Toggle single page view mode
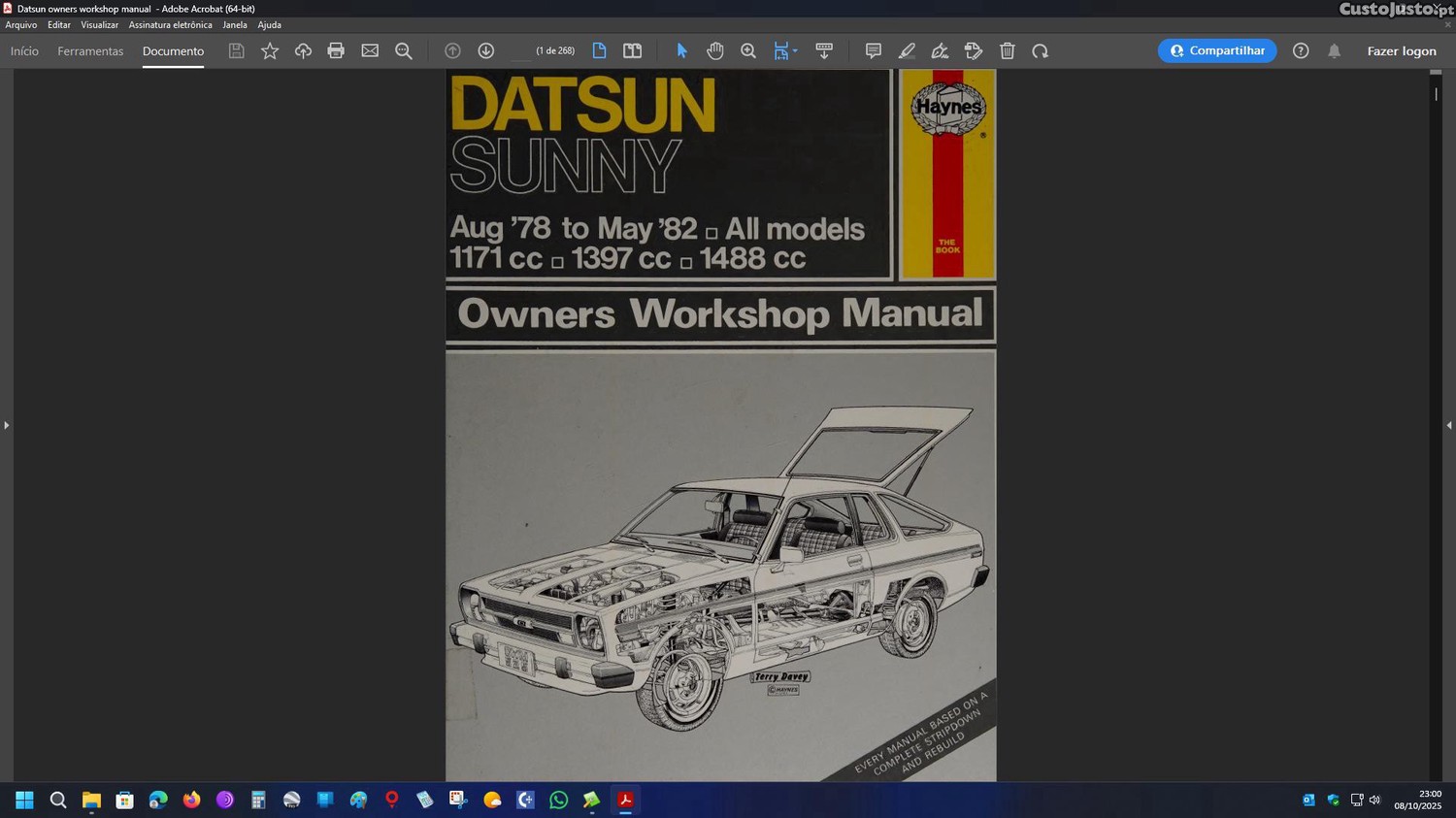 click(x=599, y=51)
